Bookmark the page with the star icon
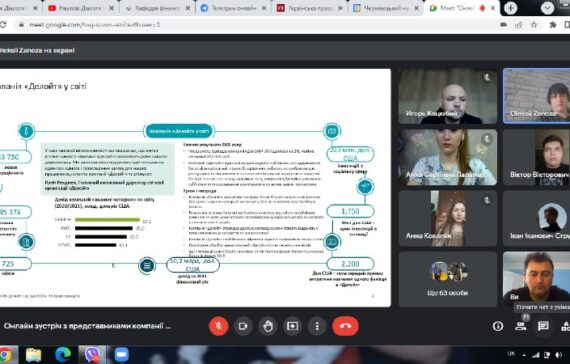 534,25
